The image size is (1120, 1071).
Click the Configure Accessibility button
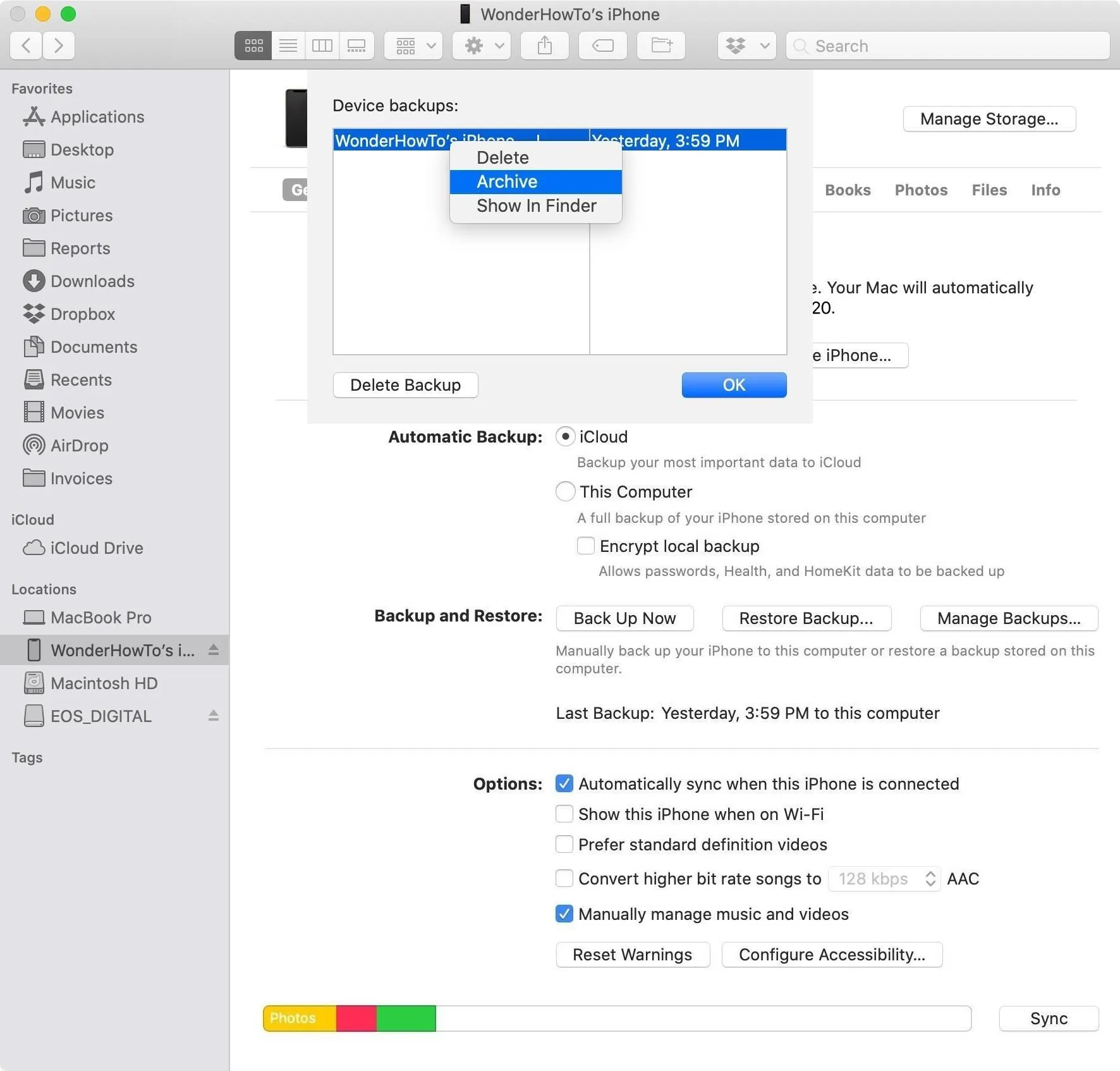[832, 955]
